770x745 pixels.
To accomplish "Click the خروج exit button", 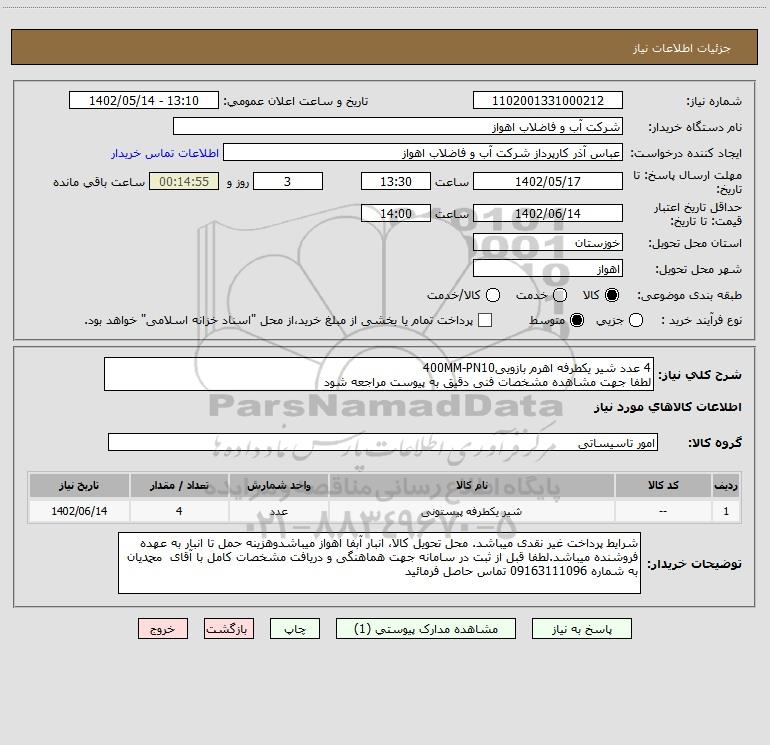I will coord(163,629).
